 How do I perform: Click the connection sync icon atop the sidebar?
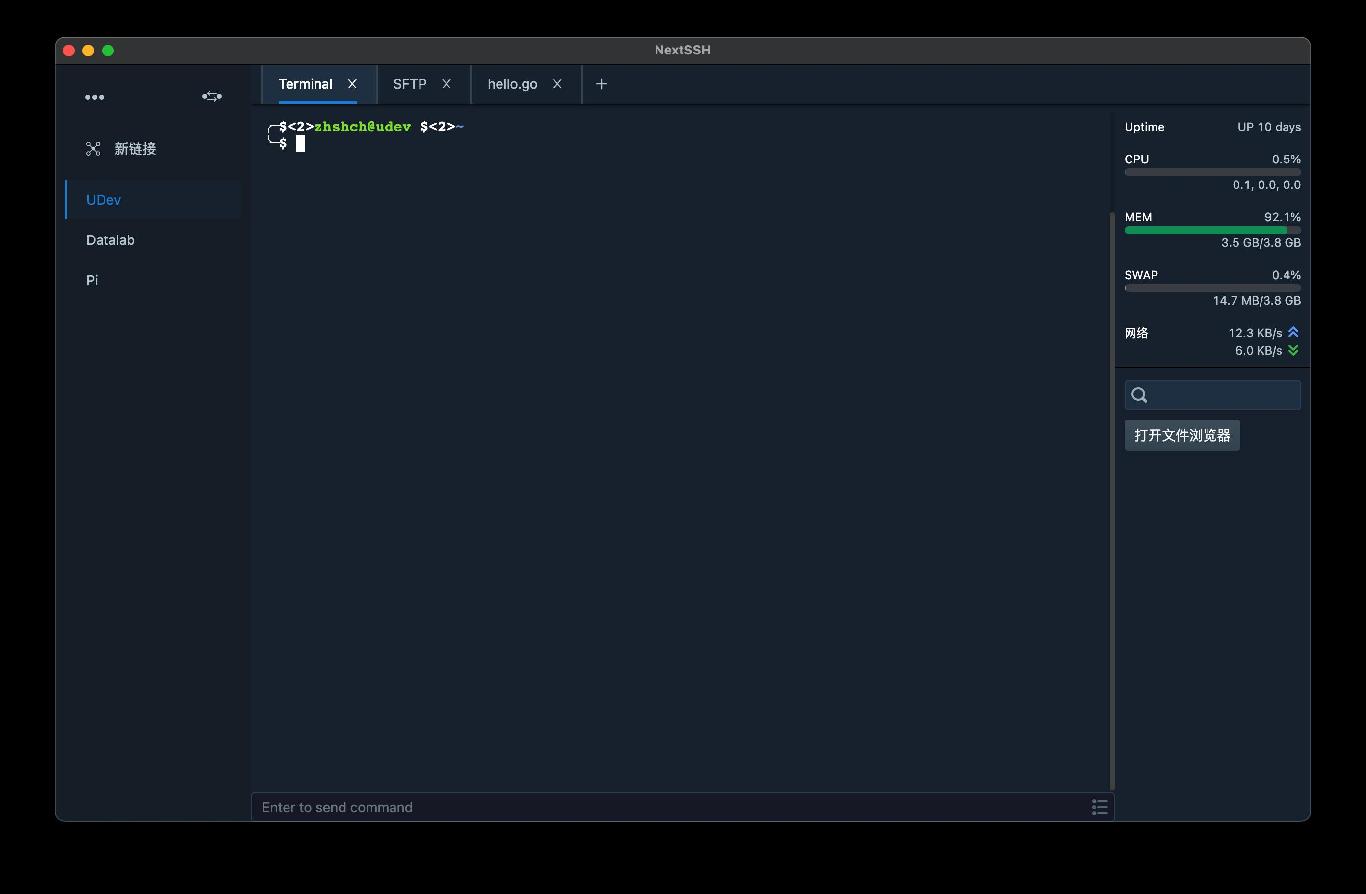(211, 97)
